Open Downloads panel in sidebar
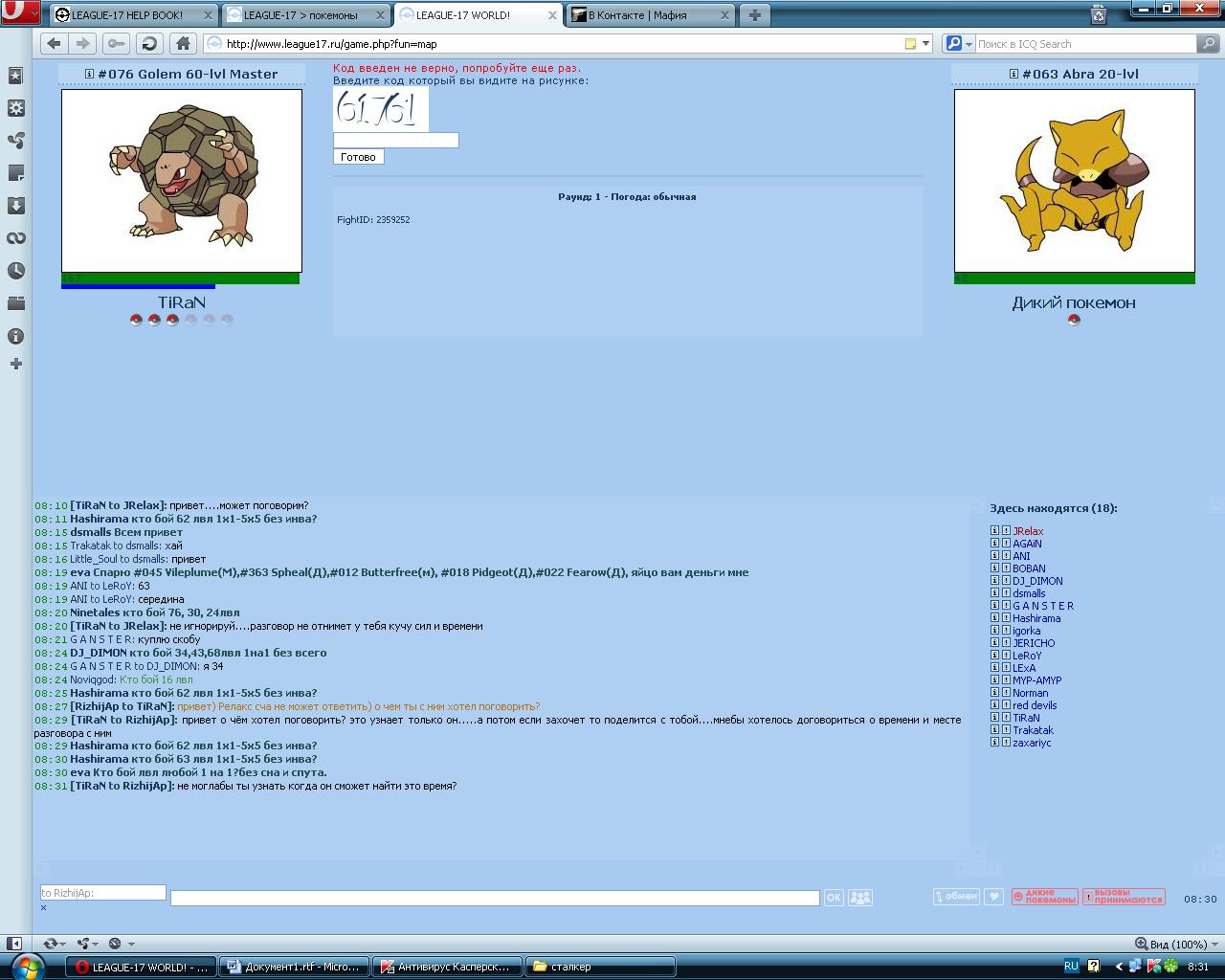Image resolution: width=1225 pixels, height=980 pixels. point(15,206)
